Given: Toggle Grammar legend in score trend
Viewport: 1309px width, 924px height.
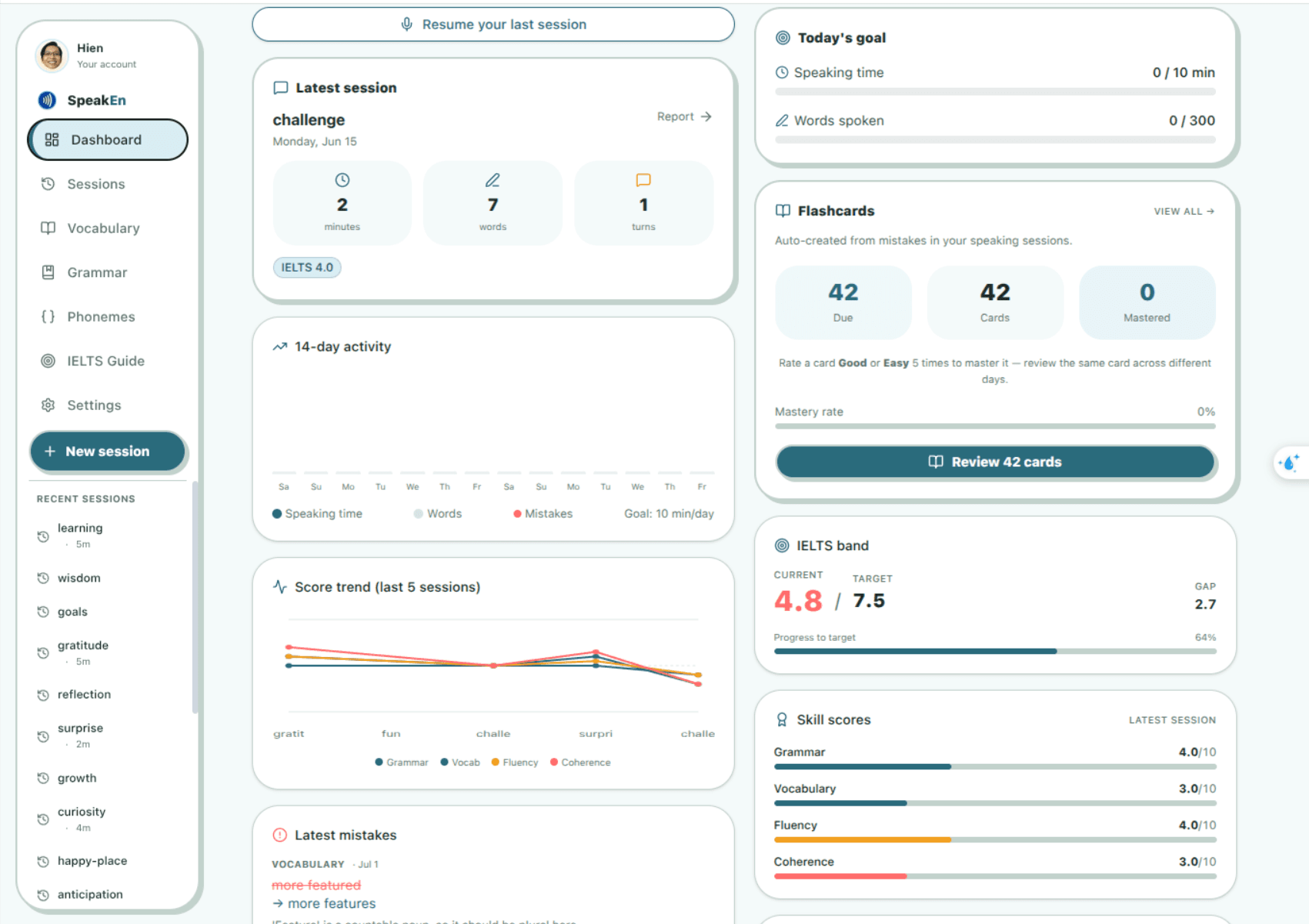Looking at the screenshot, I should [402, 762].
